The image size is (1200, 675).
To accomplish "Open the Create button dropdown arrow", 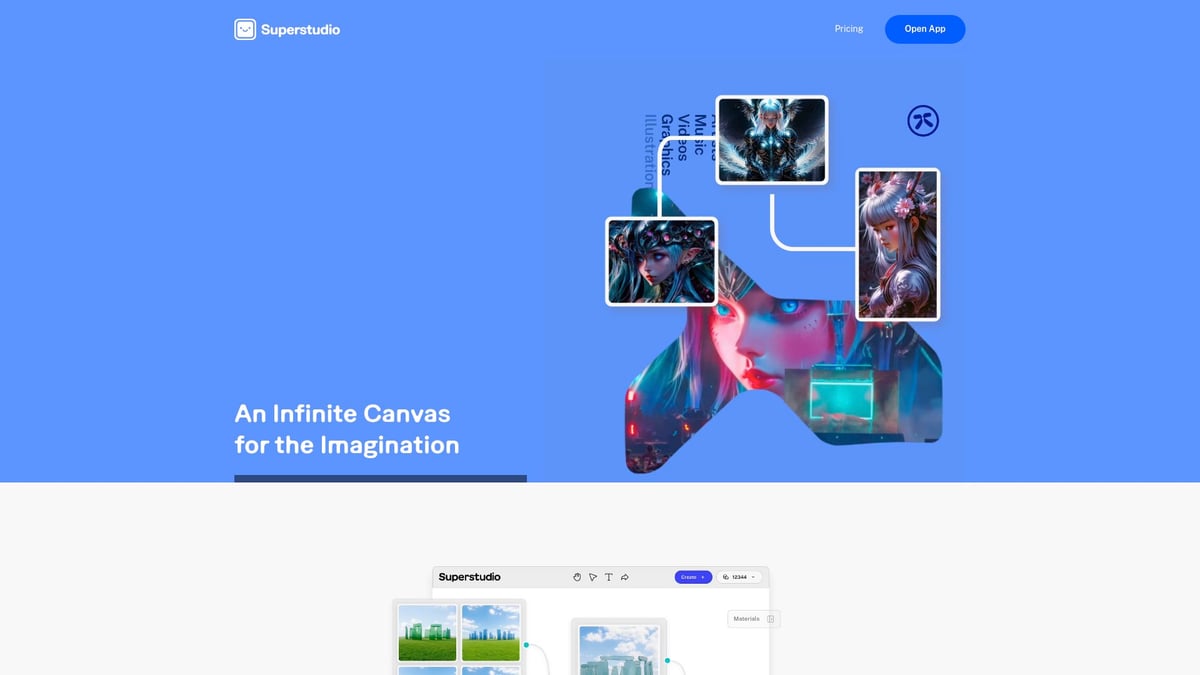I will tap(704, 577).
